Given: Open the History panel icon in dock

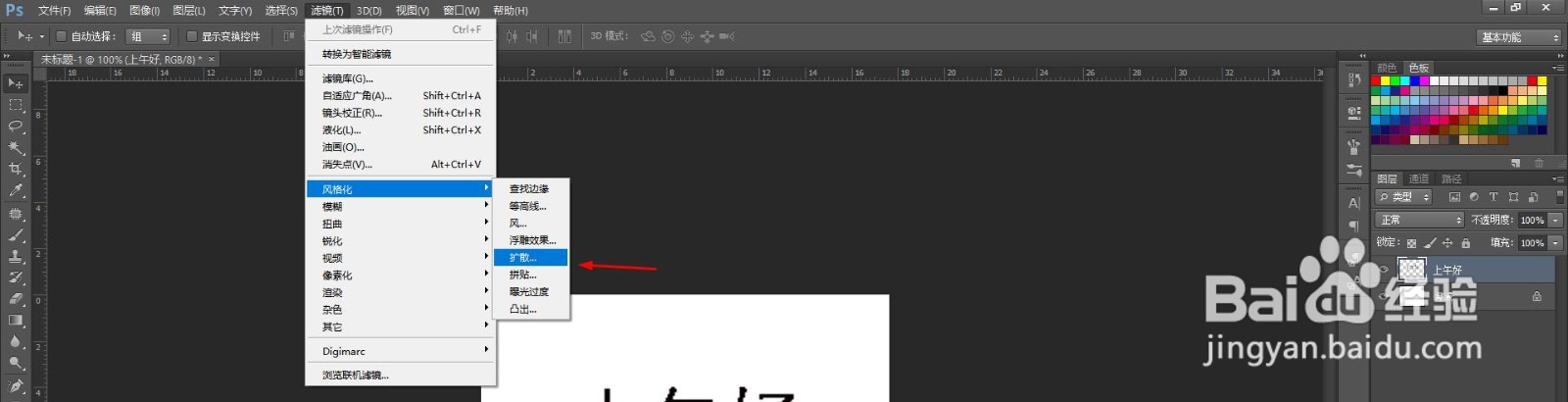Looking at the screenshot, I should click(x=1354, y=79).
